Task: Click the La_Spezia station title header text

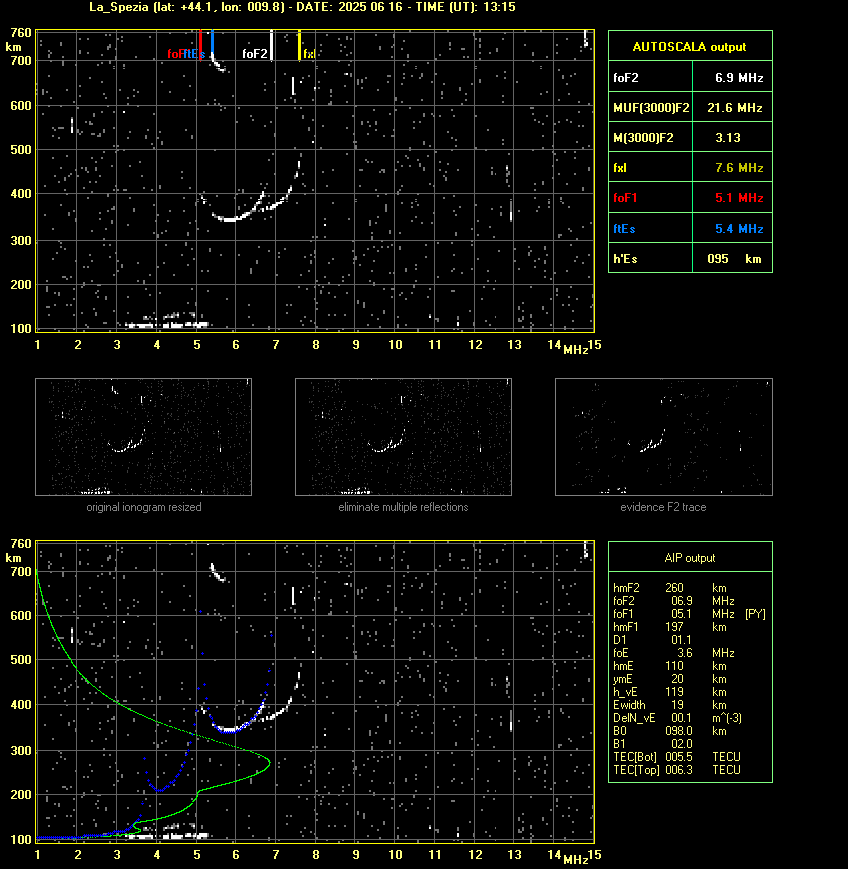Action: point(302,7)
